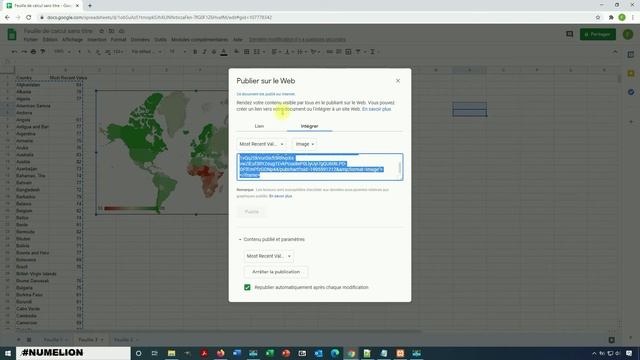This screenshot has width=640, height=360.
Task: Uncheck Republier automatiquement après chaque modification
Action: point(247,287)
